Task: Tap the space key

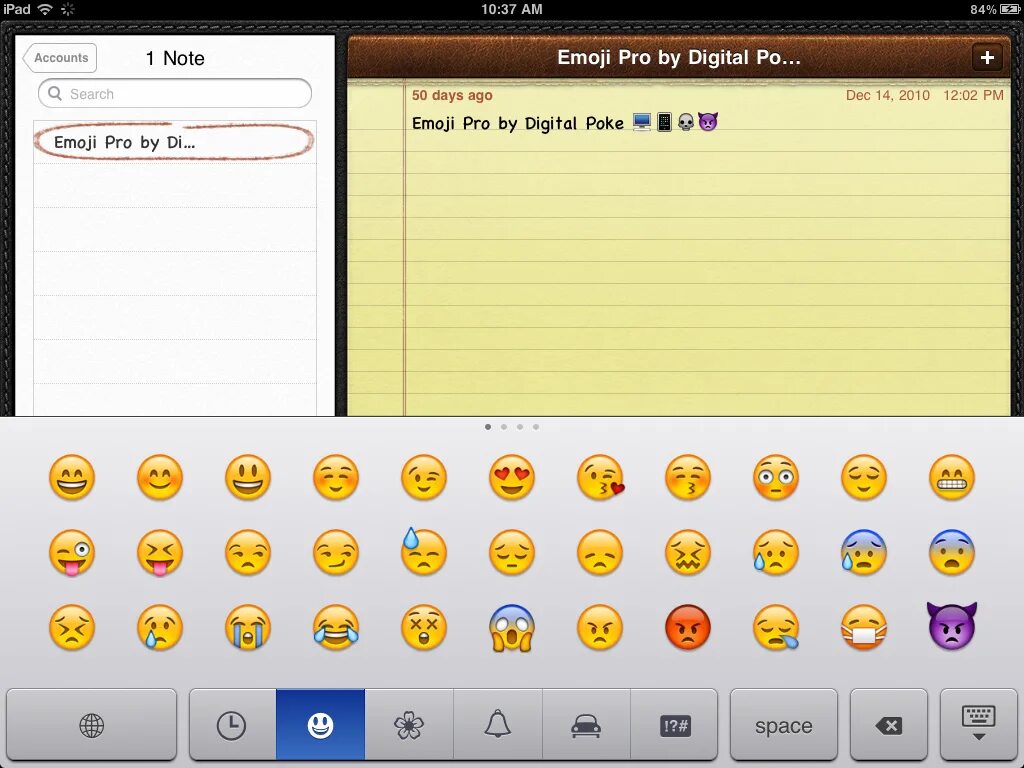Action: (x=784, y=725)
